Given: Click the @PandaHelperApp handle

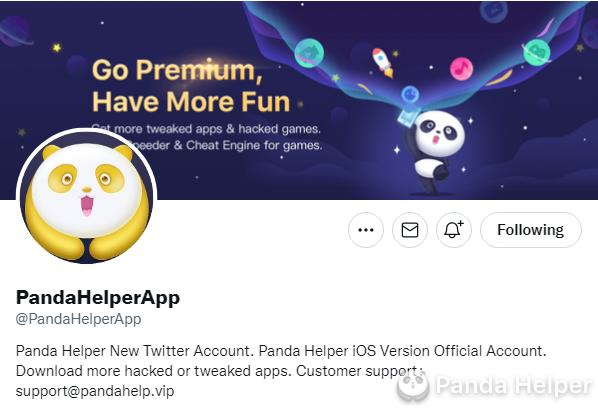Looking at the screenshot, I should [79, 319].
